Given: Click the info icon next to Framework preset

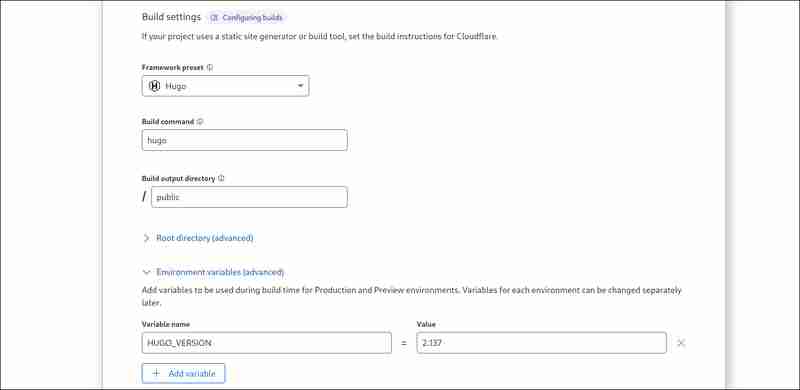Looking at the screenshot, I should point(210,67).
